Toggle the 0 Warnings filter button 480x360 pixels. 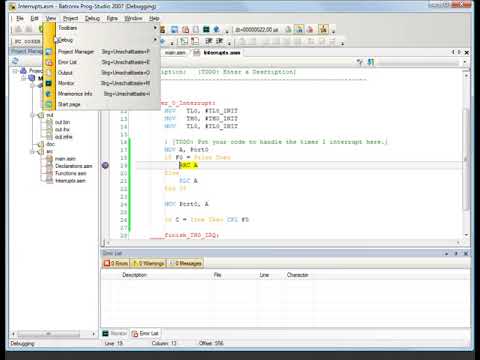tap(148, 263)
